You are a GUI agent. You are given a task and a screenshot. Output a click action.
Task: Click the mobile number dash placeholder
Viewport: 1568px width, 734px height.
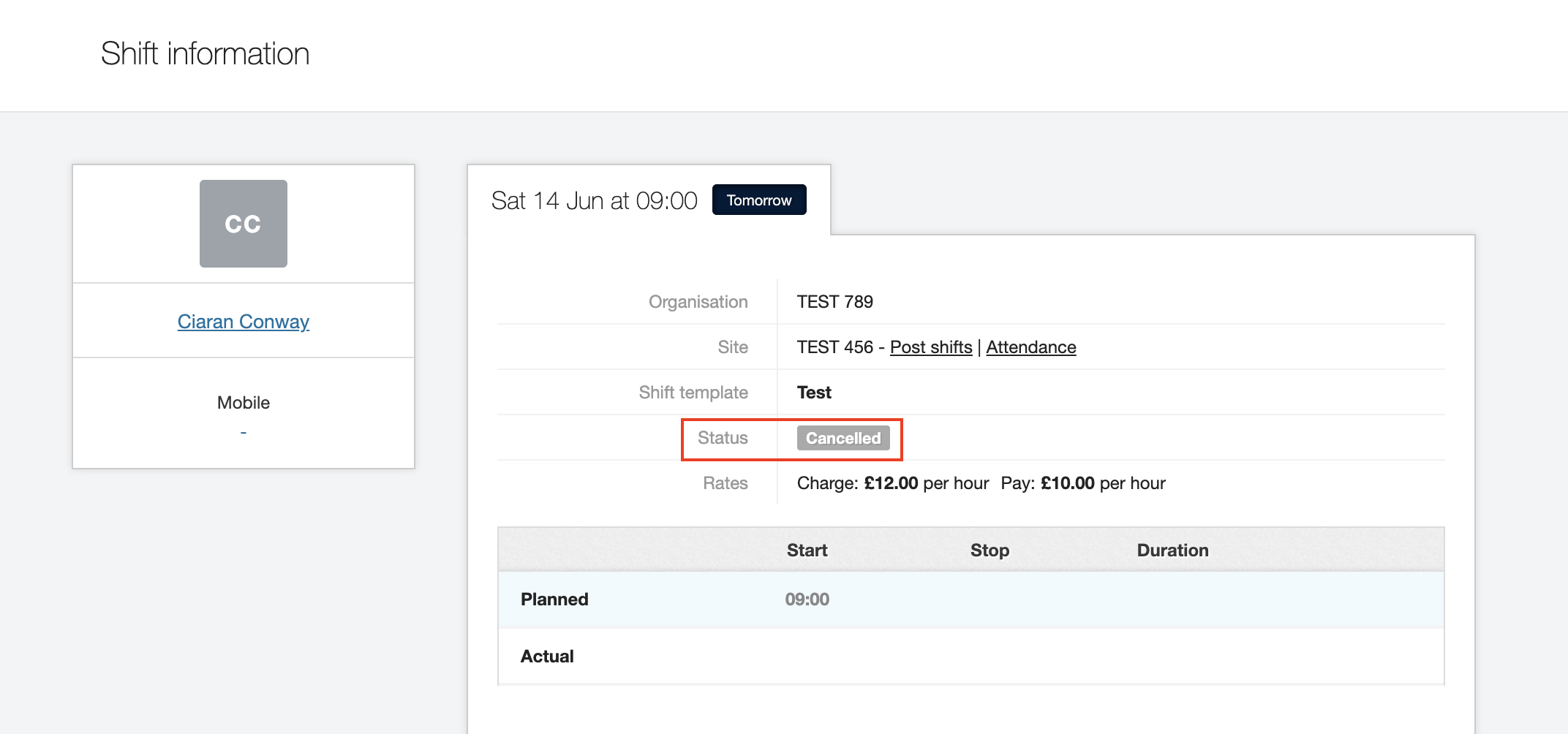tap(243, 433)
